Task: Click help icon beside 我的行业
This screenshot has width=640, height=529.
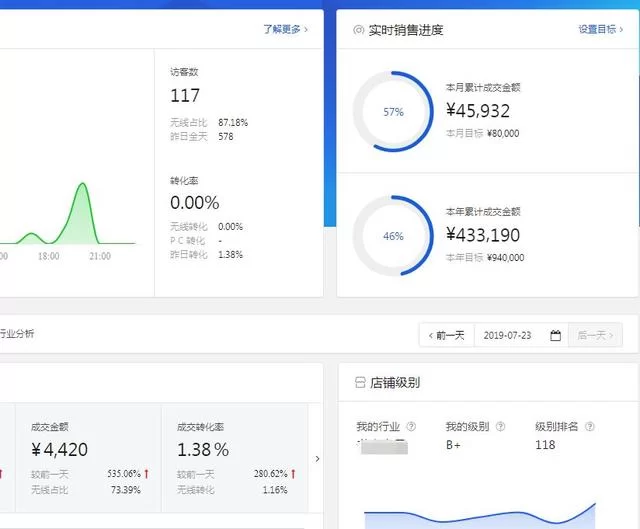Action: (411, 427)
